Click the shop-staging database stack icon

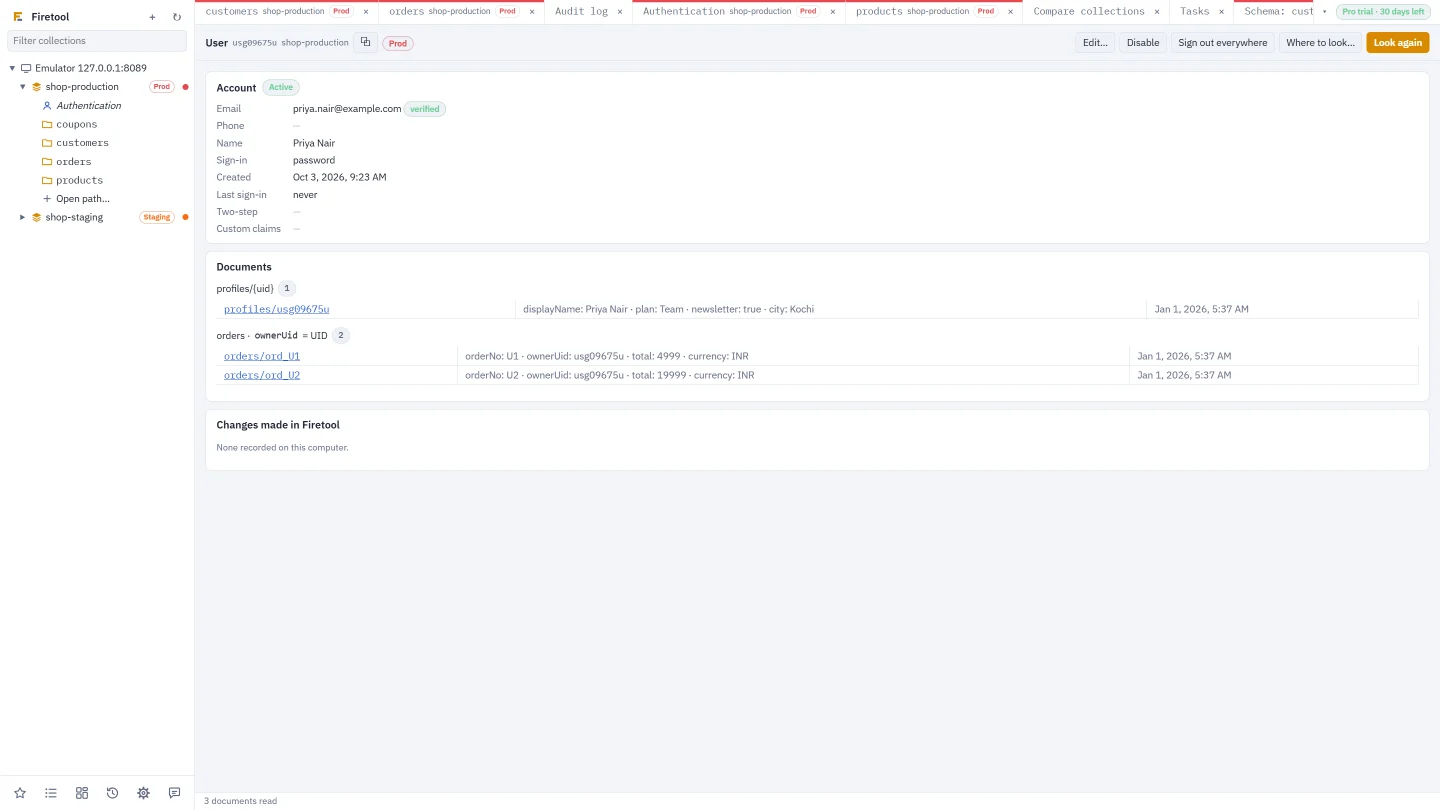tap(37, 217)
